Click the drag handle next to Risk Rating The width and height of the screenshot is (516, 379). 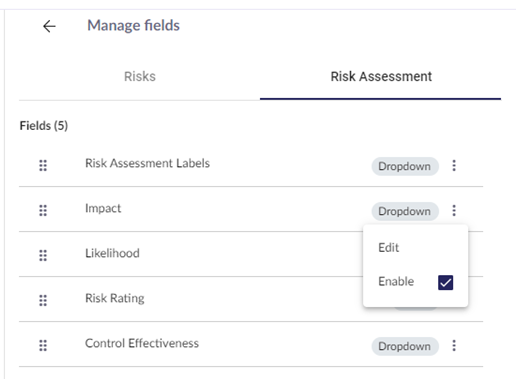pyautogui.click(x=43, y=300)
